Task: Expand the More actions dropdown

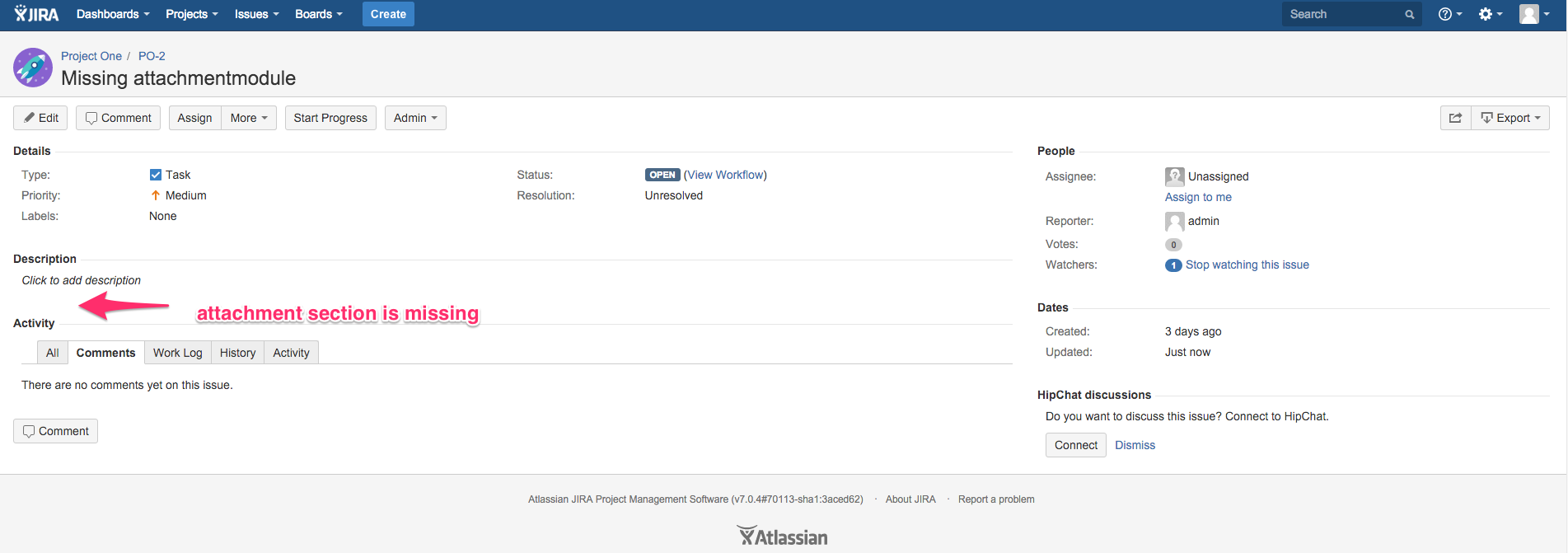Action: click(x=249, y=118)
